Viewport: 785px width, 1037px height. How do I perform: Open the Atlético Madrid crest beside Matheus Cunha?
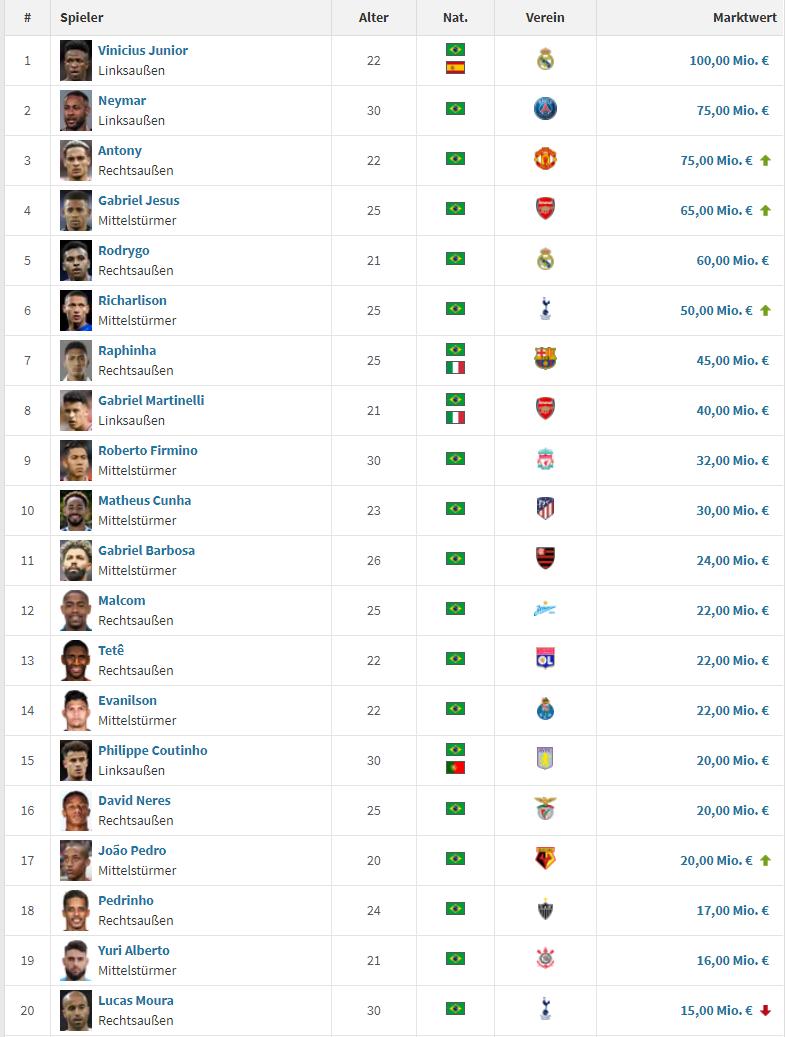pyautogui.click(x=545, y=510)
